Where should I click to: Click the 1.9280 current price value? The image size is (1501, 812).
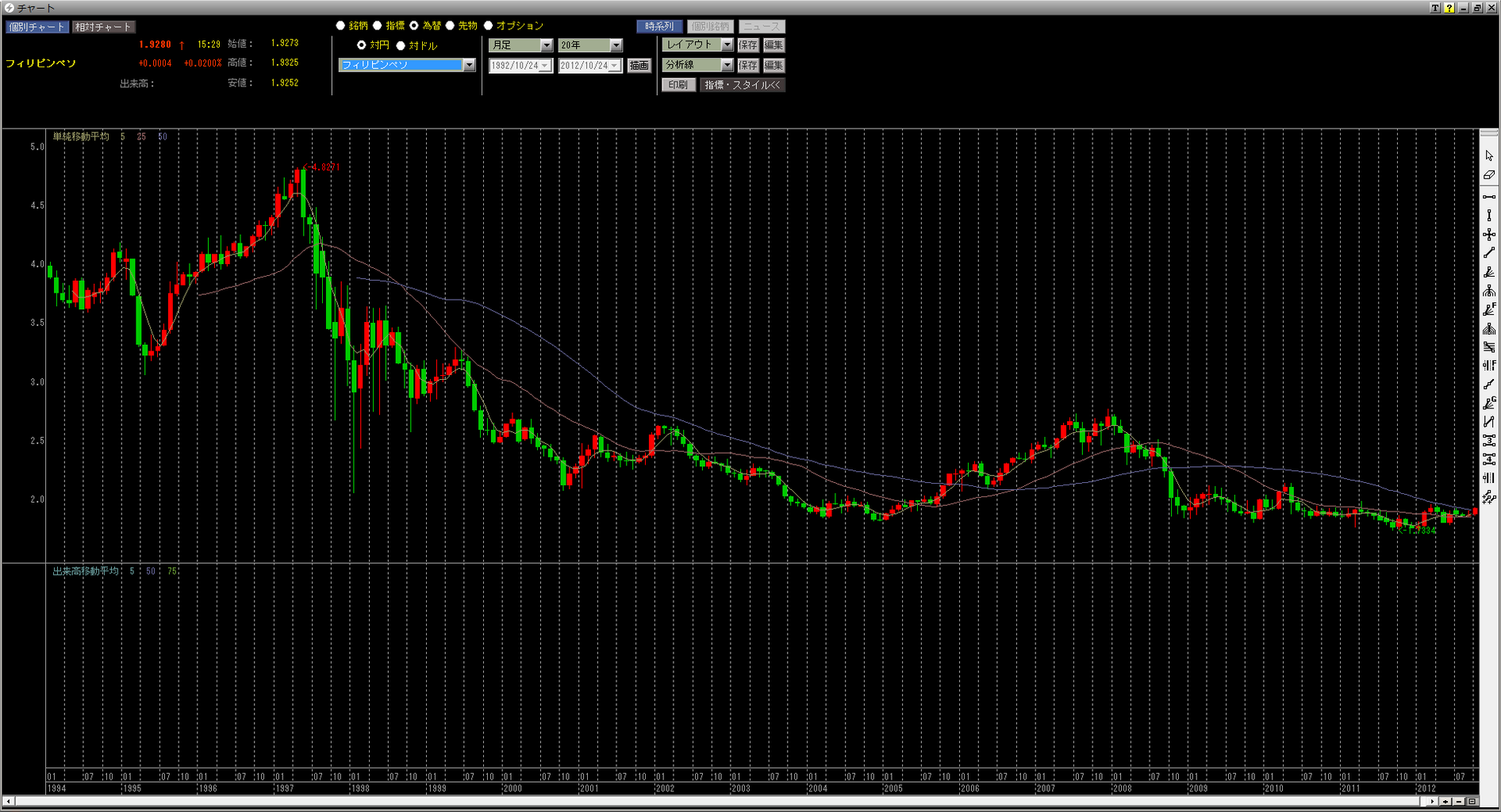click(155, 44)
